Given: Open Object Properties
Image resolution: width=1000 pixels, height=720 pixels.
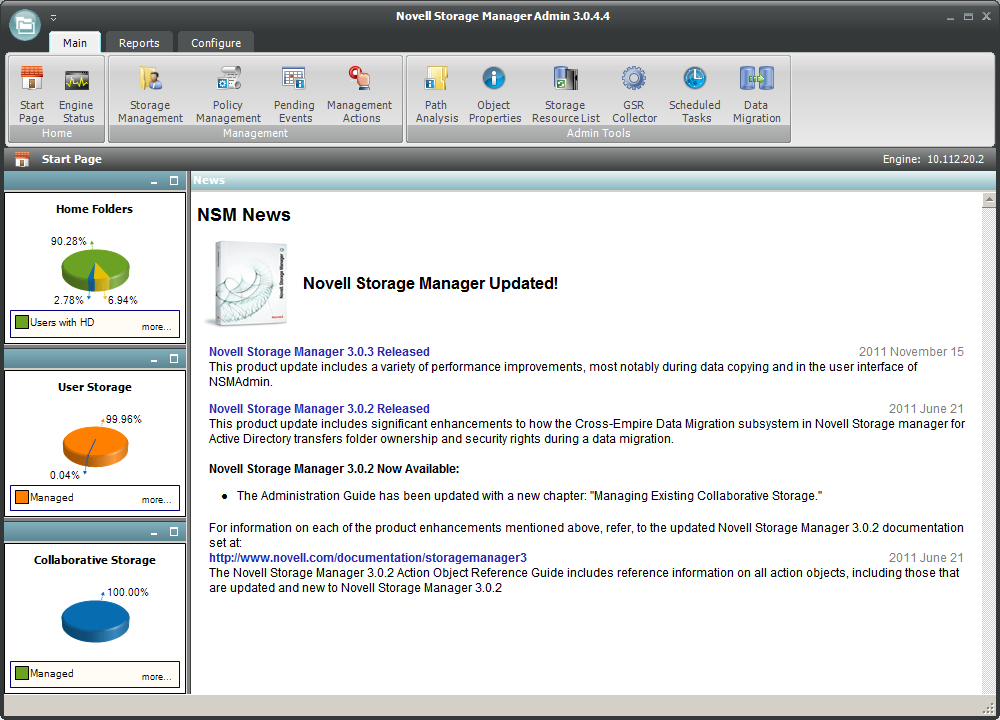Looking at the screenshot, I should pos(494,94).
